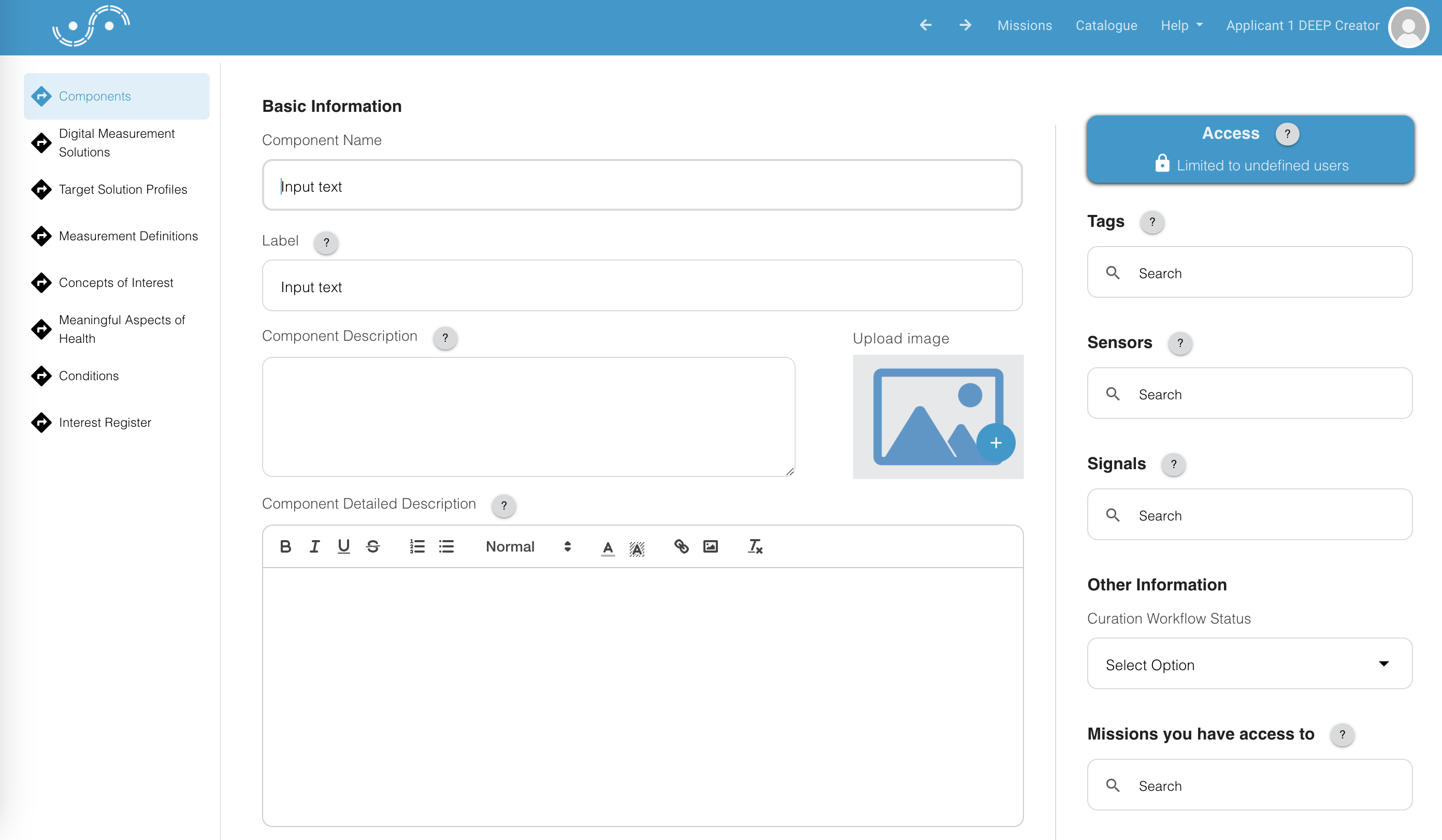Open Digital Measurement Solutions in sidebar
Image resolution: width=1442 pixels, height=840 pixels.
117,142
